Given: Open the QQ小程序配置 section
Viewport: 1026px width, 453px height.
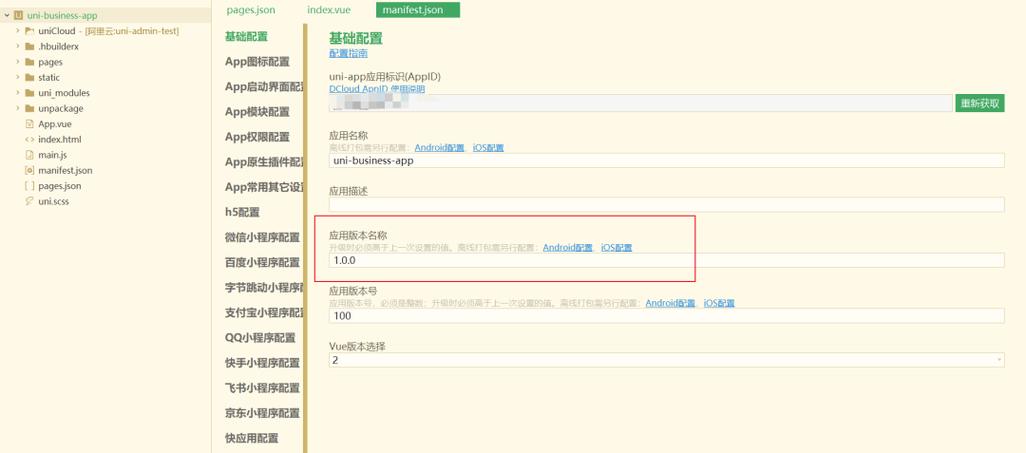Looking at the screenshot, I should [260, 338].
